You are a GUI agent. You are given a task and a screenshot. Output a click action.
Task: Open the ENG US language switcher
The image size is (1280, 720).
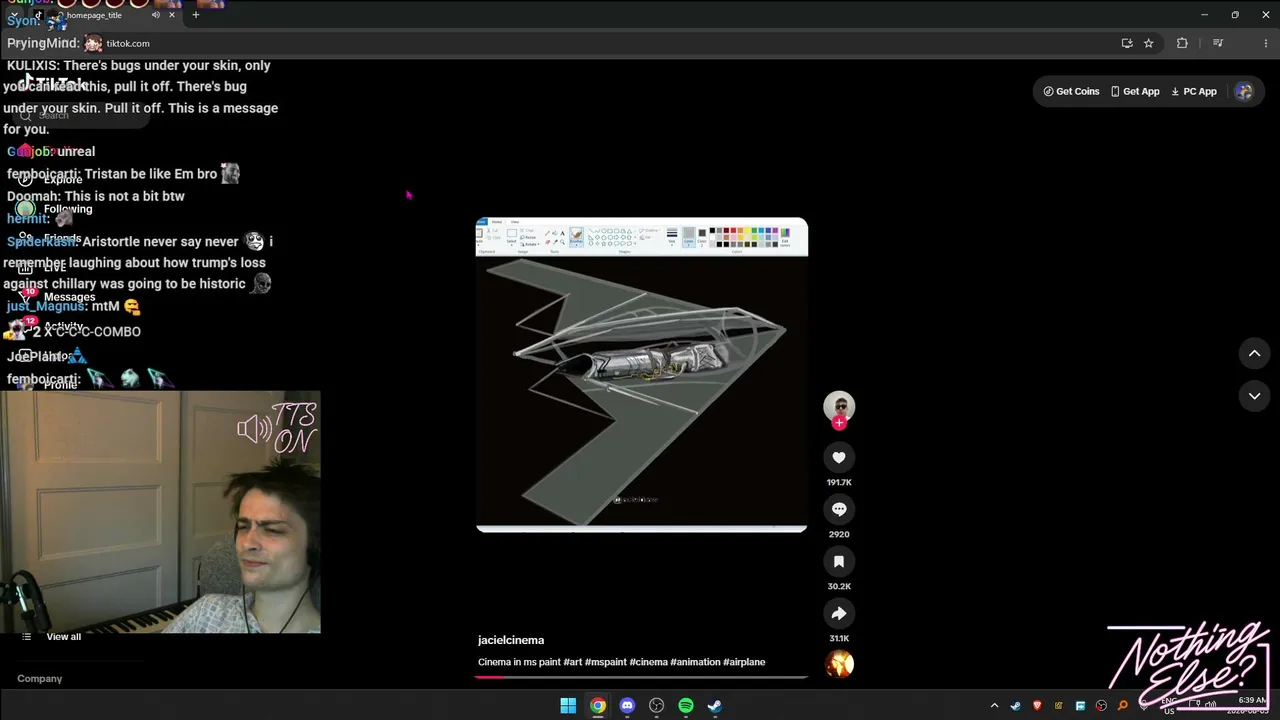pyautogui.click(x=1169, y=706)
